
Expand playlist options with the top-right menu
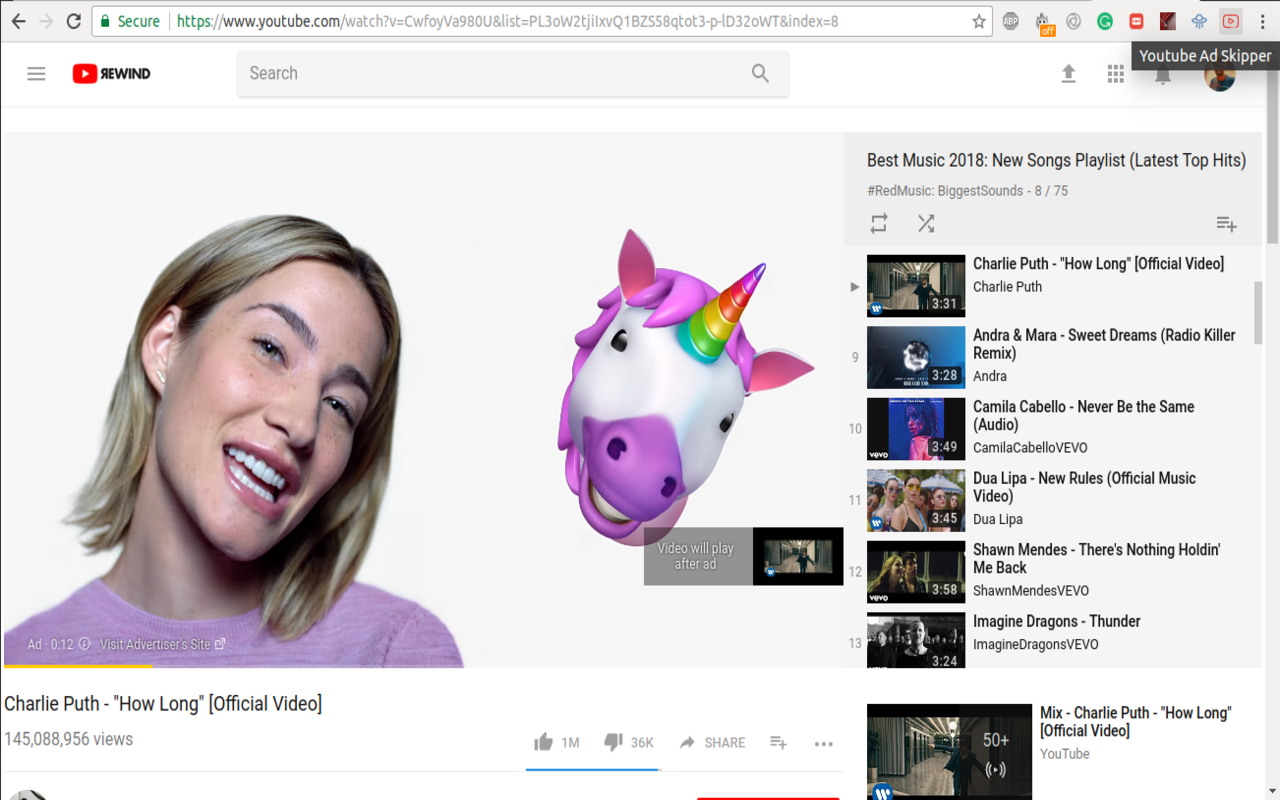click(1226, 223)
